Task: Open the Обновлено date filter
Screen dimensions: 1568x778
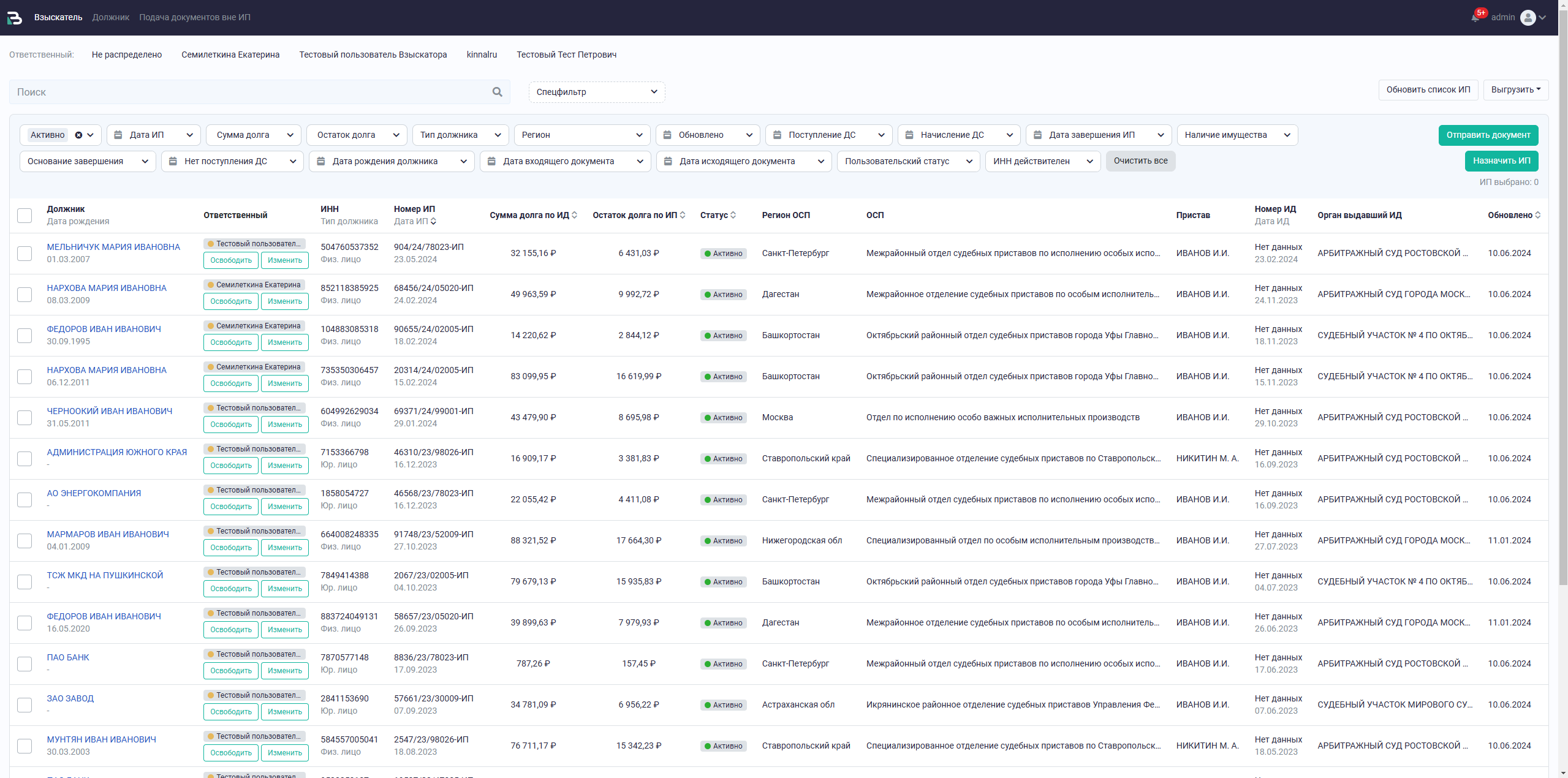Action: pyautogui.click(x=708, y=135)
